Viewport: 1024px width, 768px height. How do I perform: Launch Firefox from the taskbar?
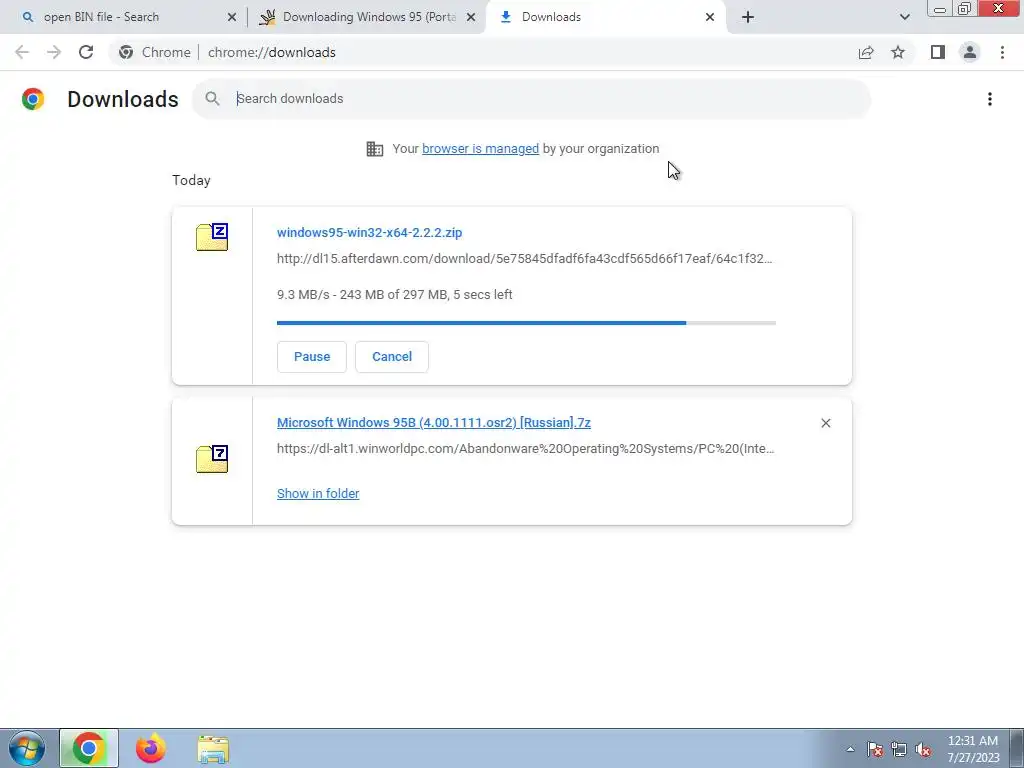point(150,749)
